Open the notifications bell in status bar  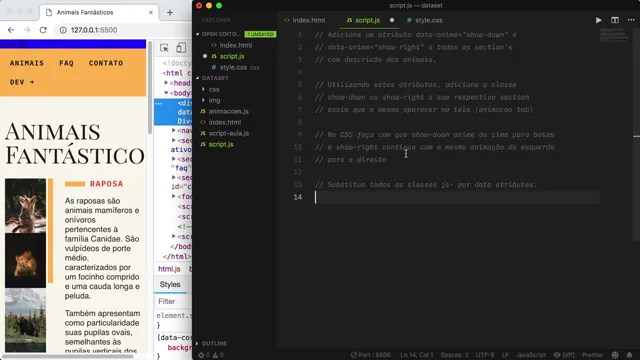(629, 355)
